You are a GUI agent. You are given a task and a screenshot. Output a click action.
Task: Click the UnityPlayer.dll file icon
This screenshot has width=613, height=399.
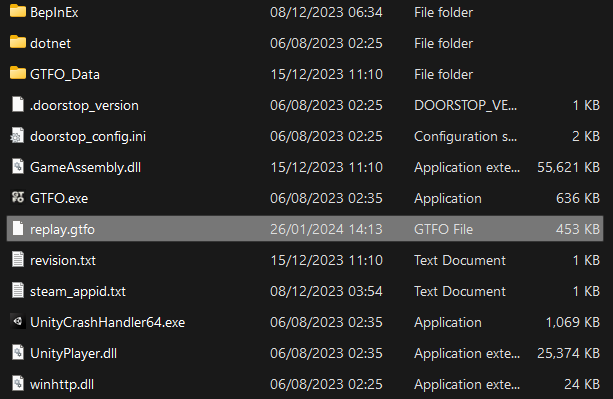[18, 352]
